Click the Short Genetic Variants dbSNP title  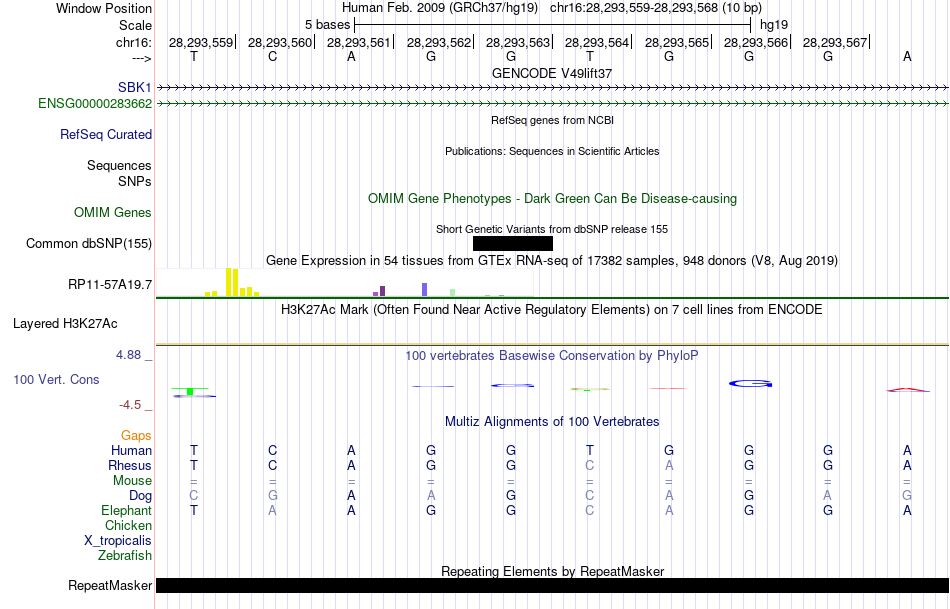(x=552, y=229)
